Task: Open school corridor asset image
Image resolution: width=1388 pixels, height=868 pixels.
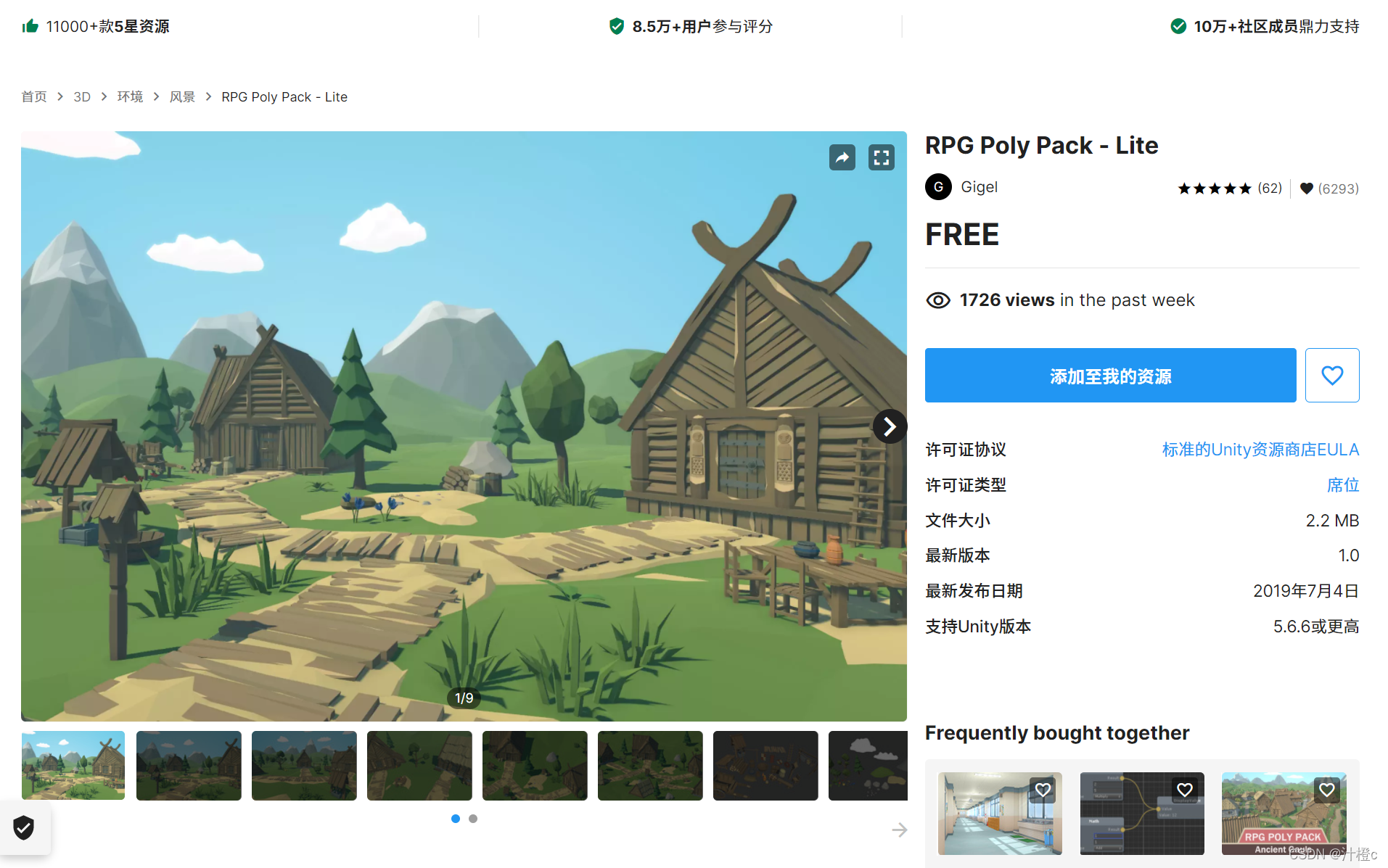Action: coord(1000,814)
